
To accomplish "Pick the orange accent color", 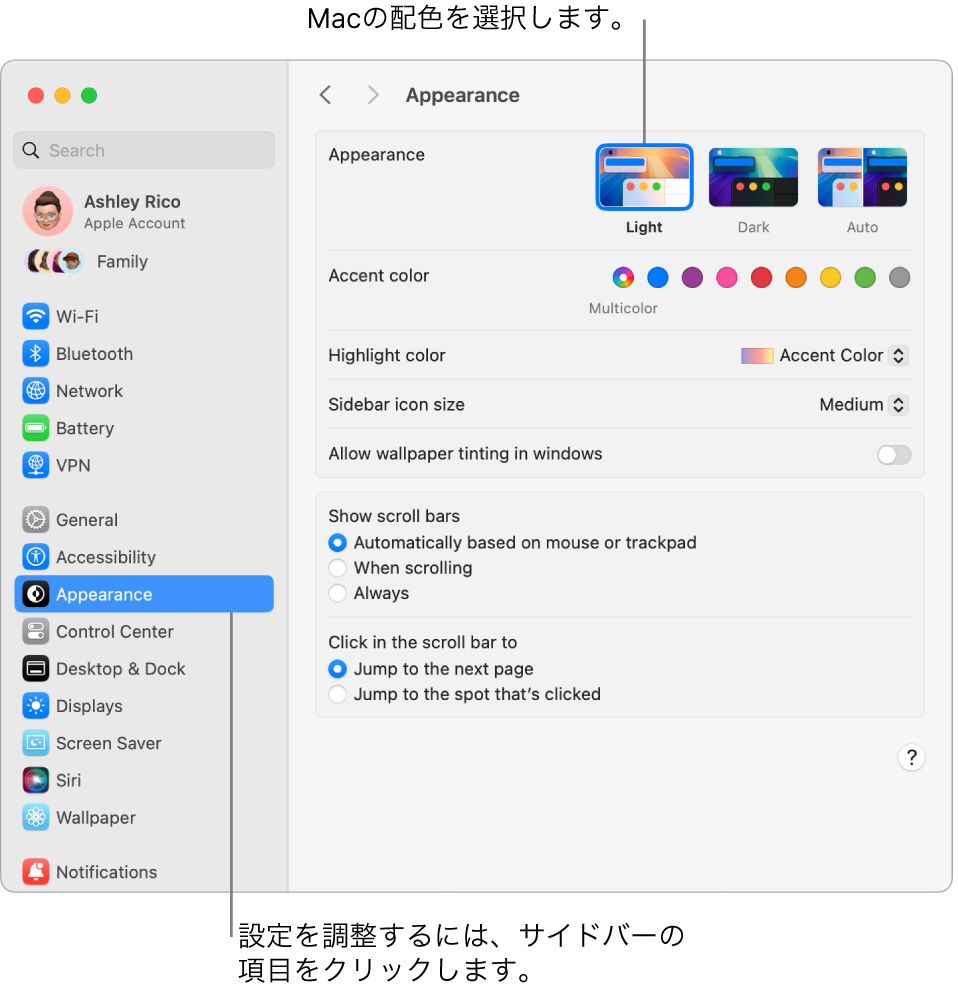I will (795, 277).
